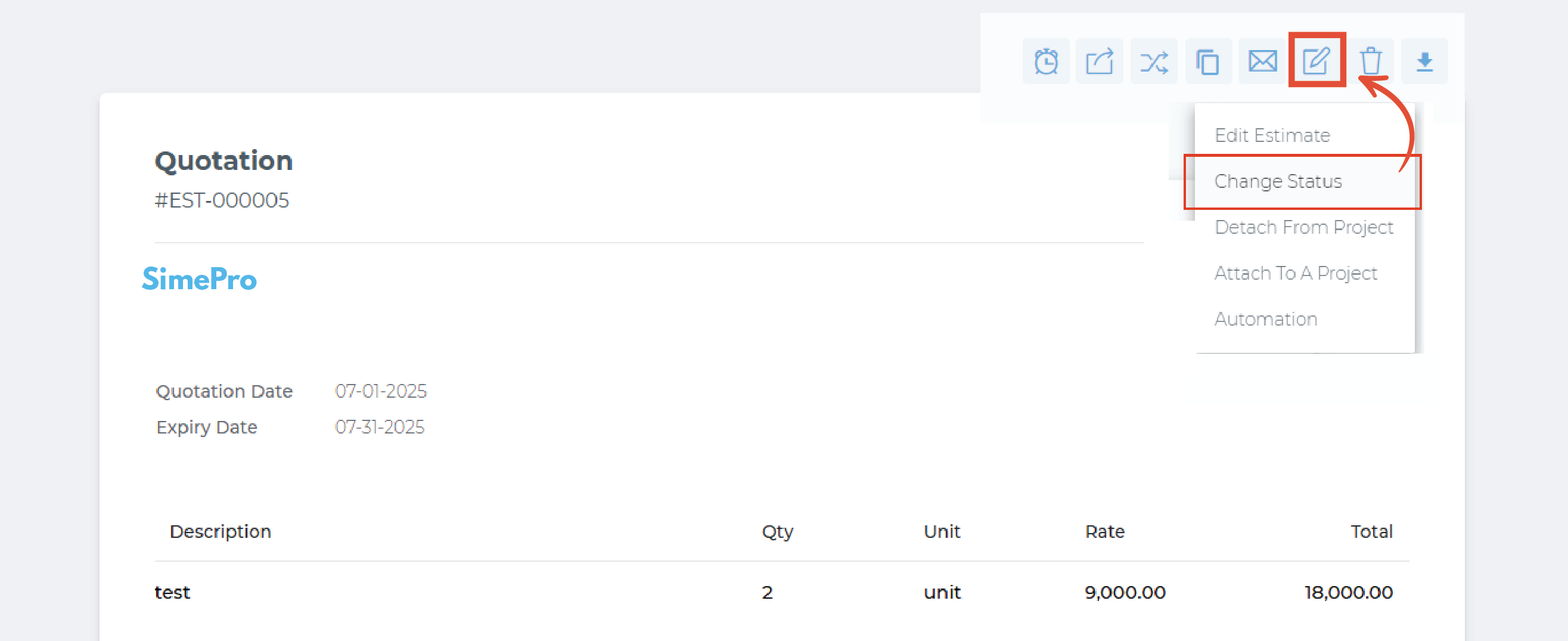Click the rate value 9,000.00

pyautogui.click(x=1125, y=592)
